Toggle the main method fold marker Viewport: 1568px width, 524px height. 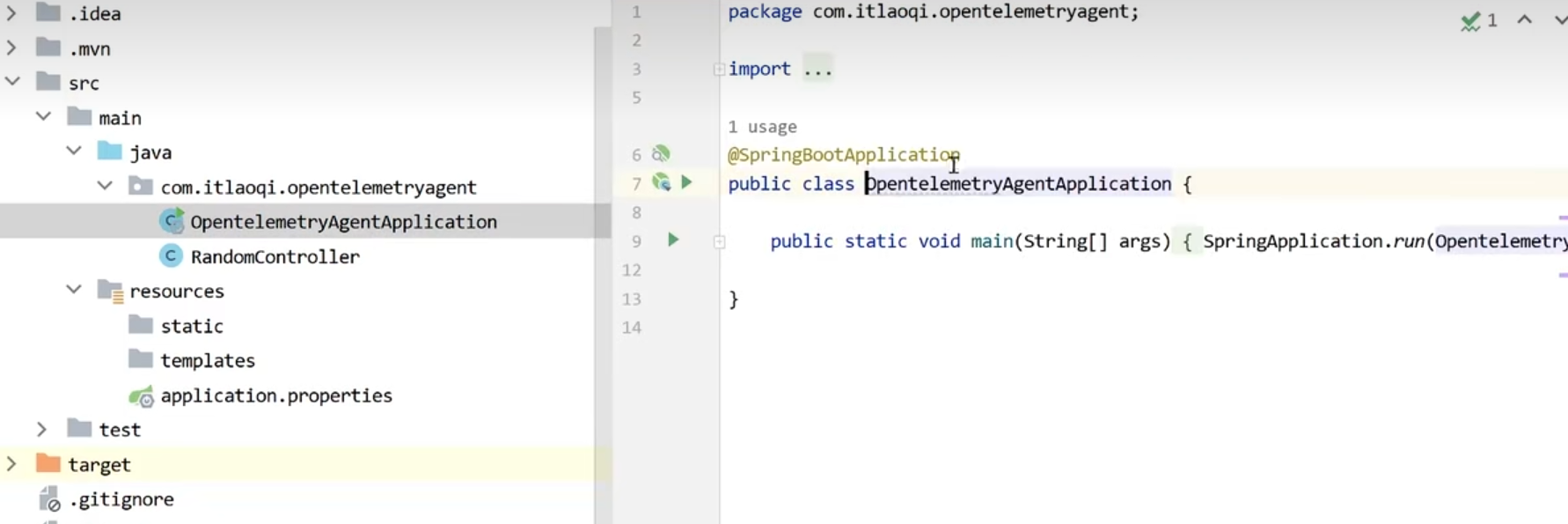tap(719, 241)
